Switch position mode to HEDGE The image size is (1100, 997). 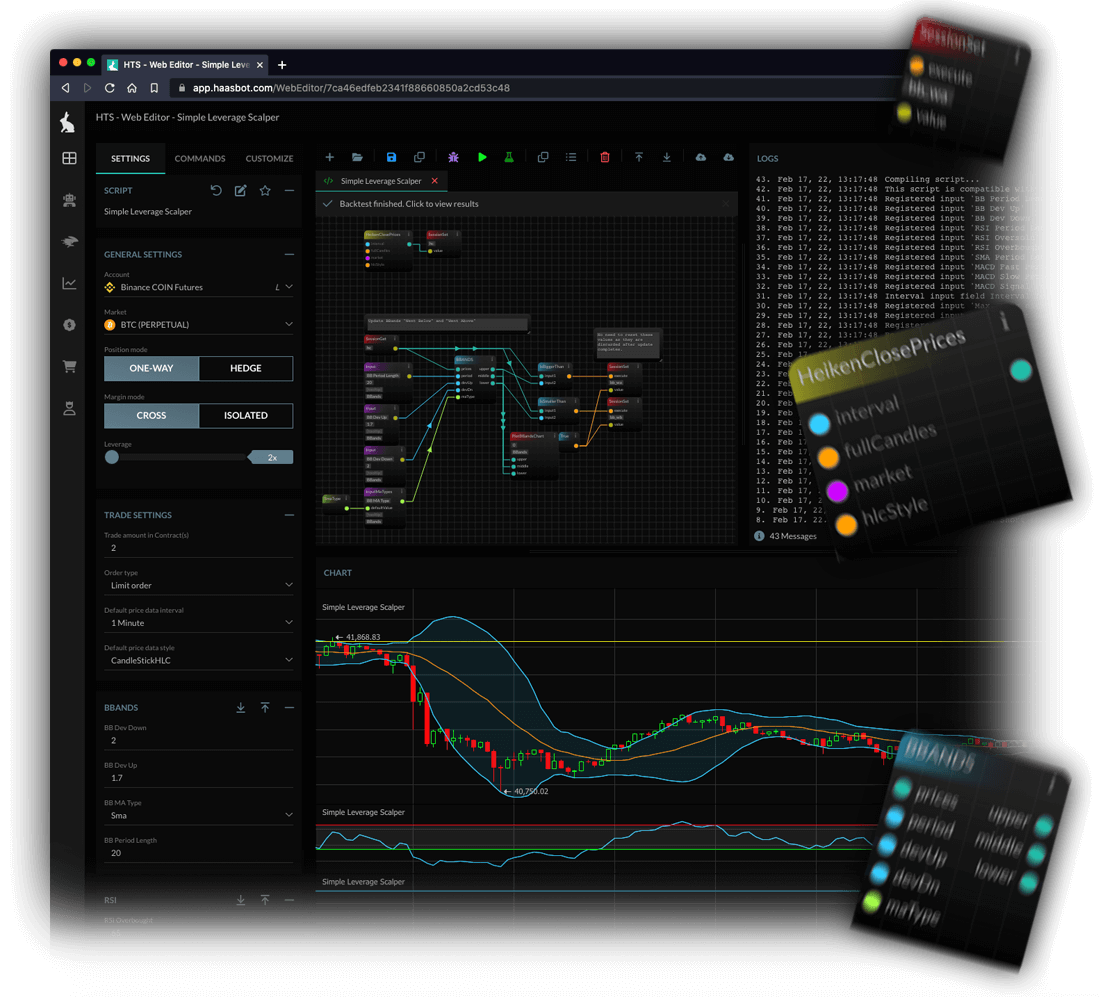point(246,368)
